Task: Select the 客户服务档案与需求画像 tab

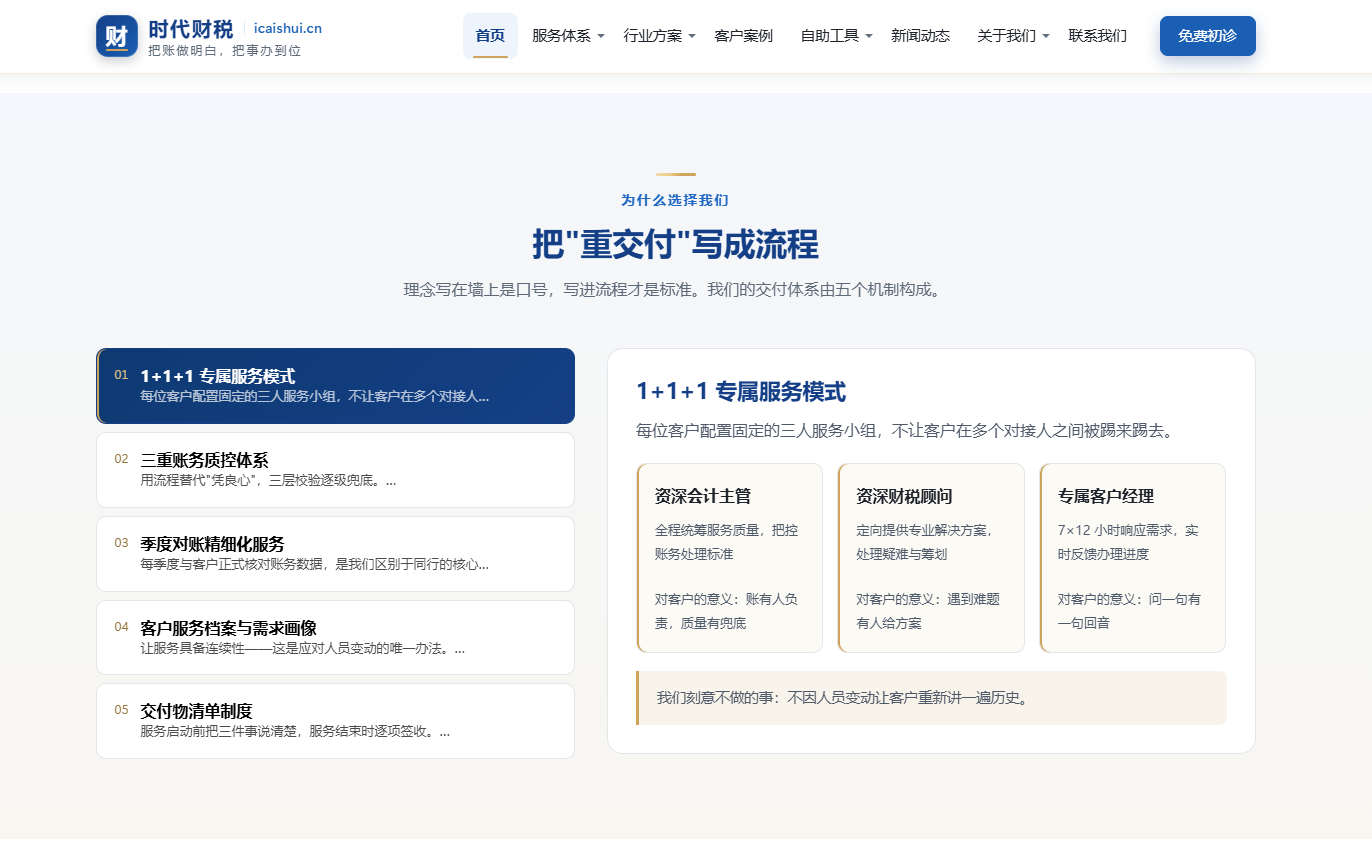Action: [x=336, y=638]
